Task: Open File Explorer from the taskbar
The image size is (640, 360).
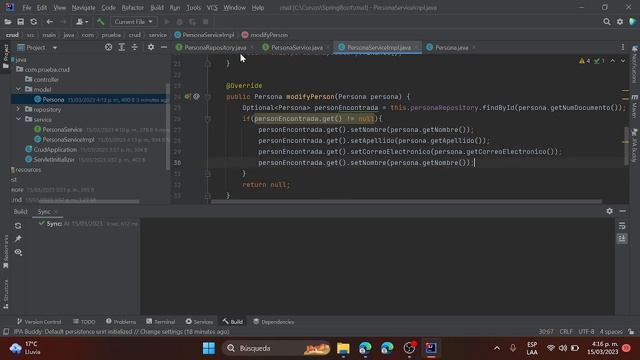Action: [x=343, y=348]
